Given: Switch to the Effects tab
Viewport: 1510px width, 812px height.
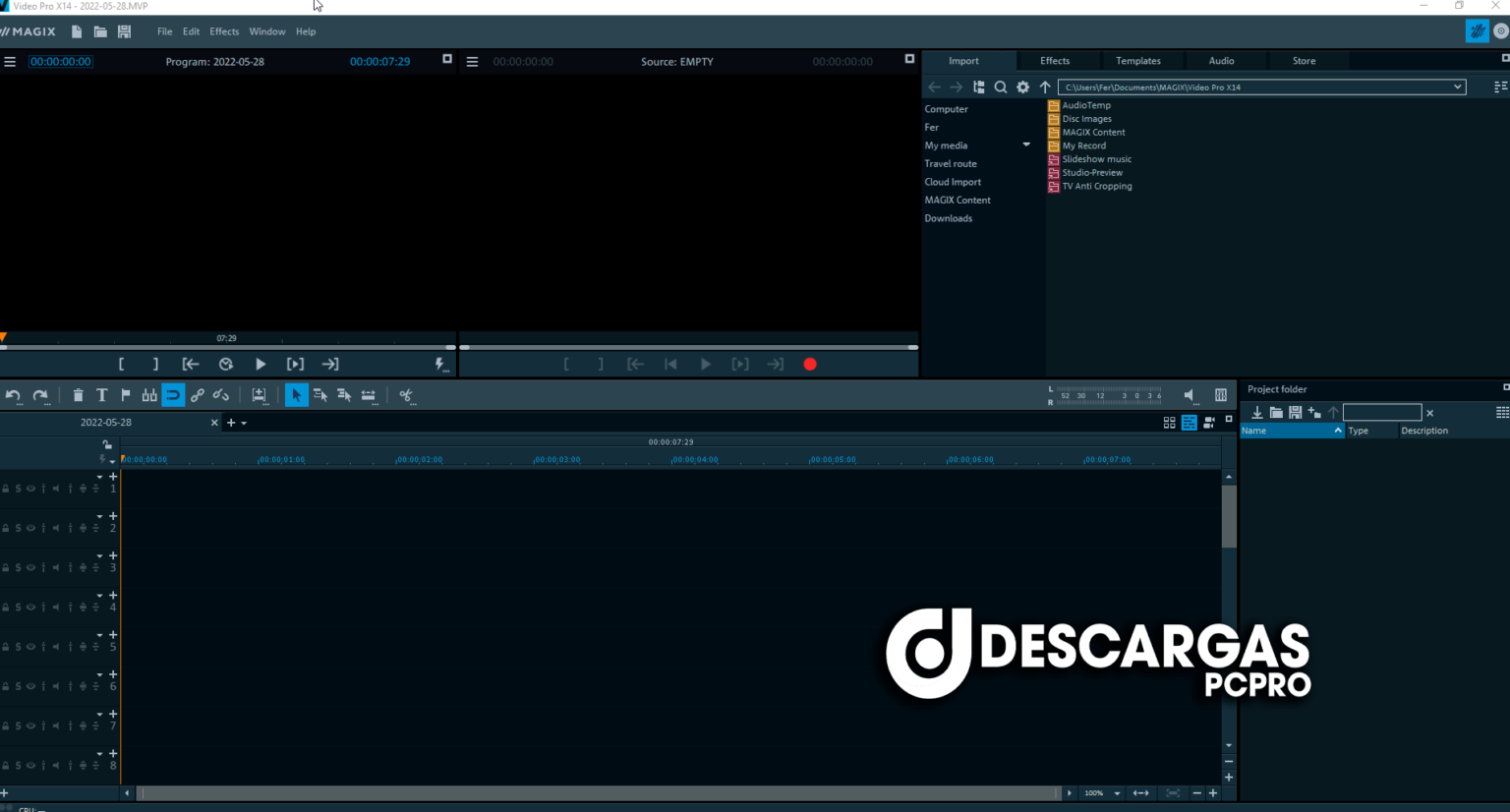Looking at the screenshot, I should coord(1056,60).
